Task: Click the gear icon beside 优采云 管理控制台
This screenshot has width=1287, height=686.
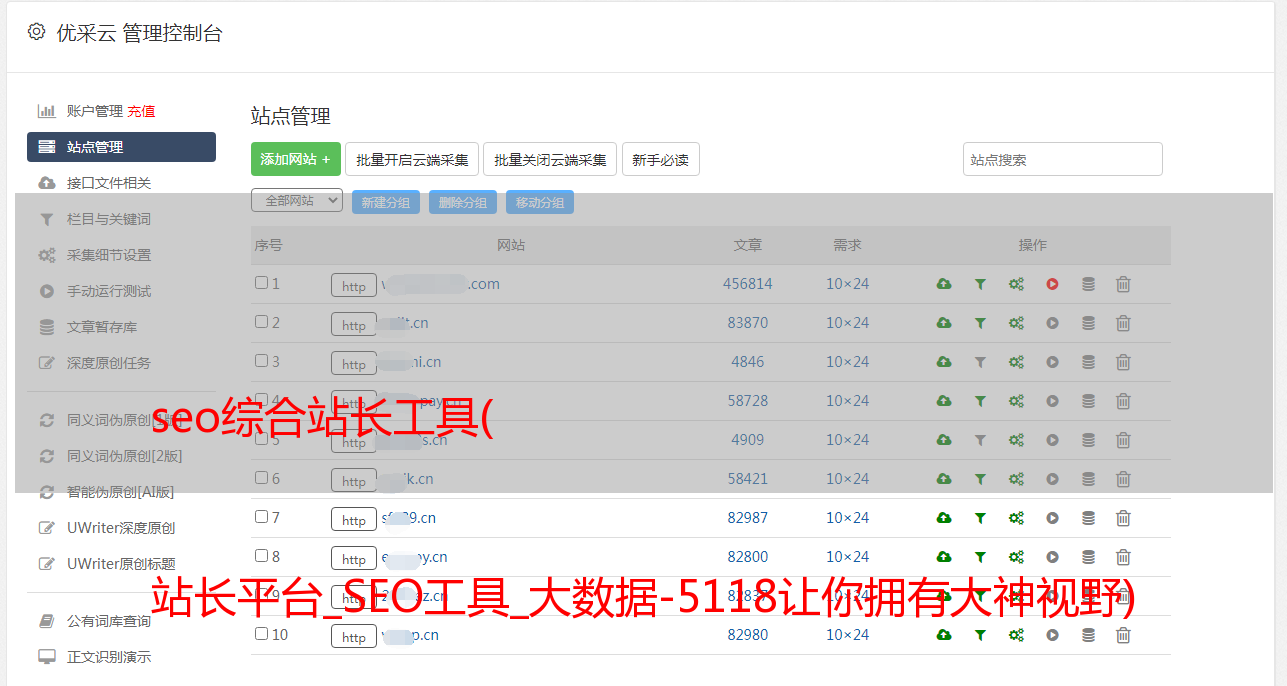Action: click(x=37, y=32)
